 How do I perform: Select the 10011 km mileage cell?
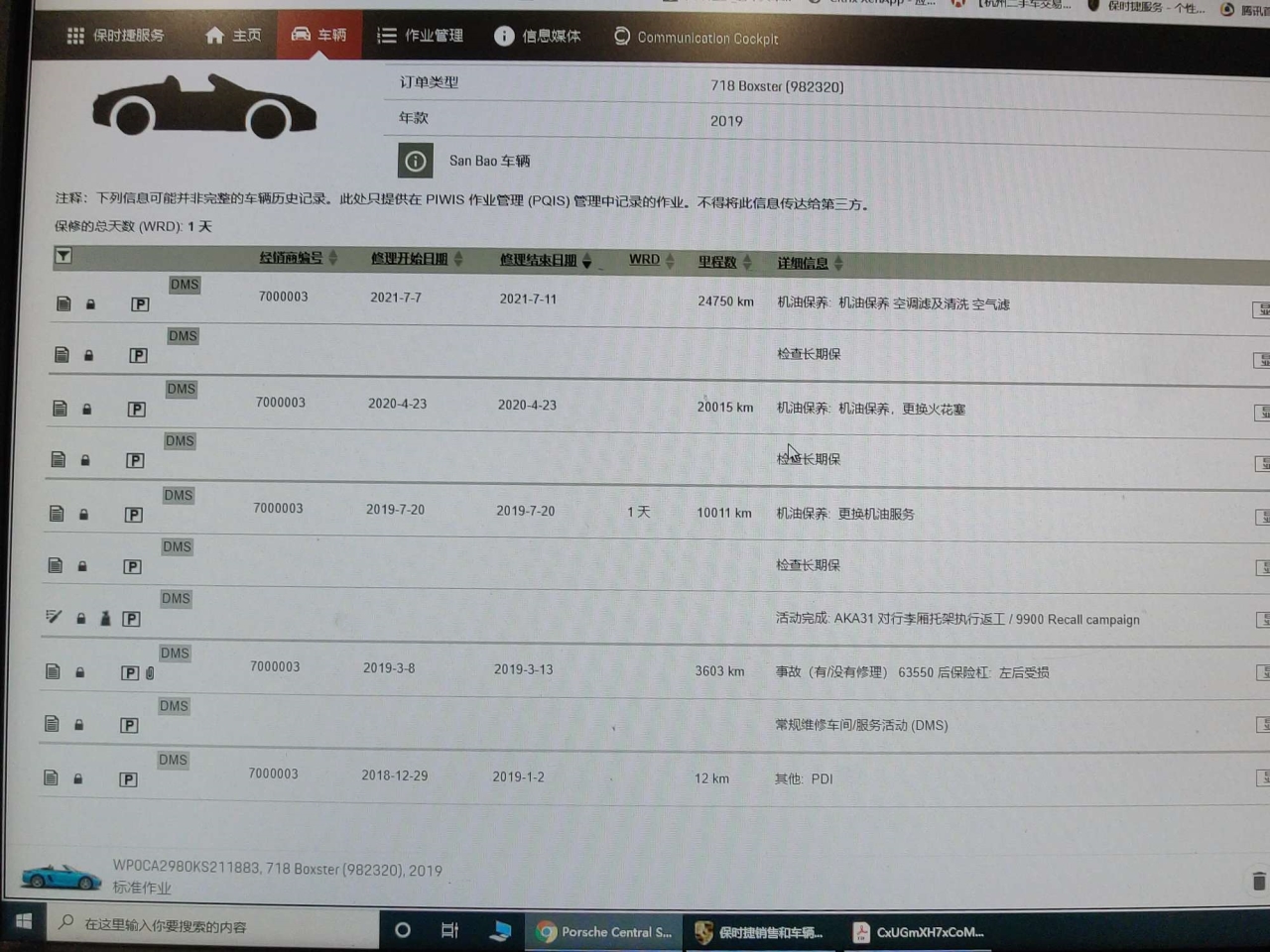coord(723,513)
